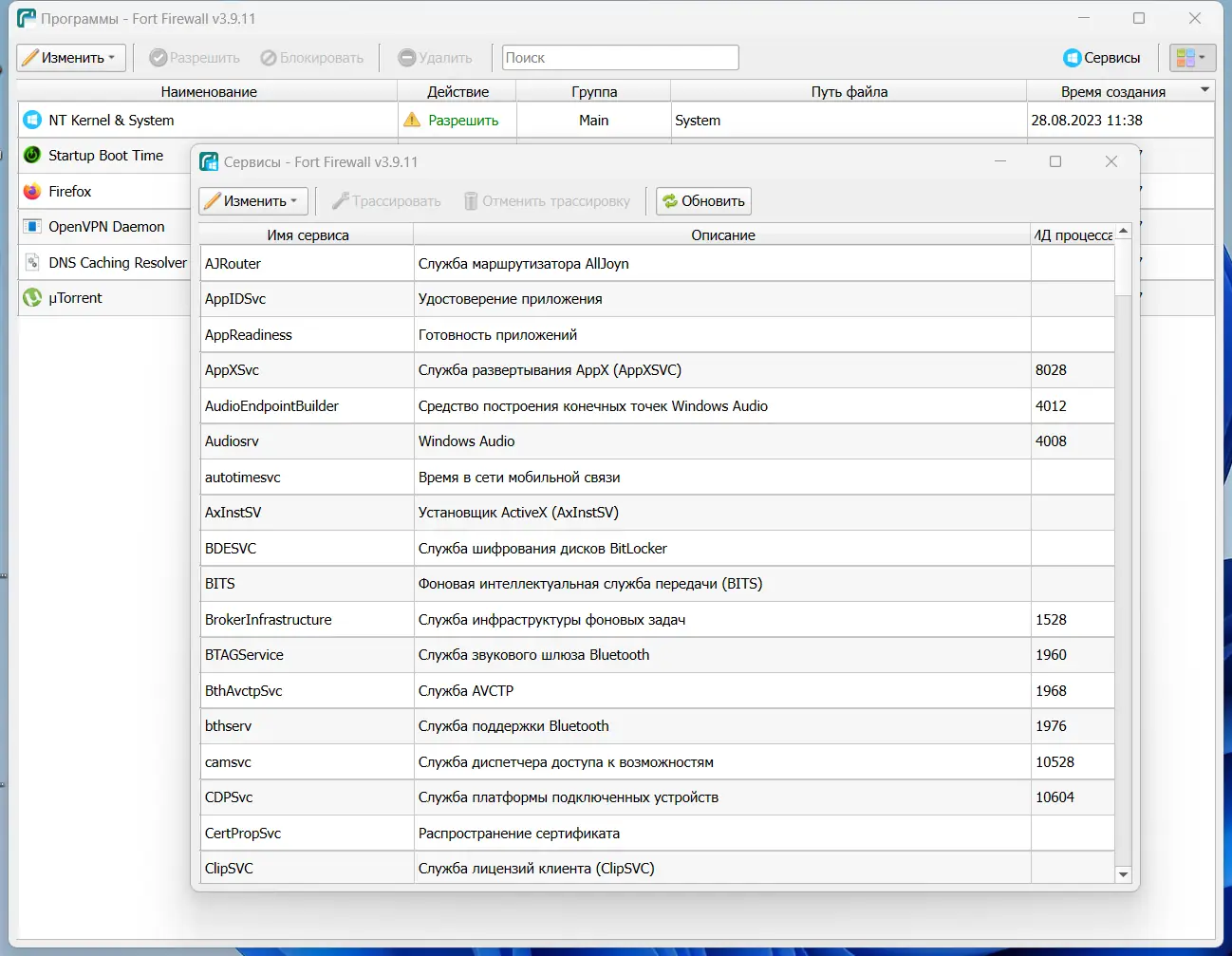1232x956 pixels.
Task: Click creation time 28.08.2023 11:38 cell
Action: [1120, 120]
